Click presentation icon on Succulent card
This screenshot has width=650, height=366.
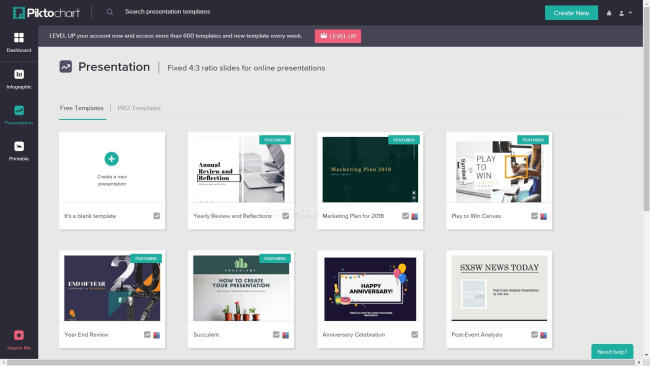(x=276, y=334)
